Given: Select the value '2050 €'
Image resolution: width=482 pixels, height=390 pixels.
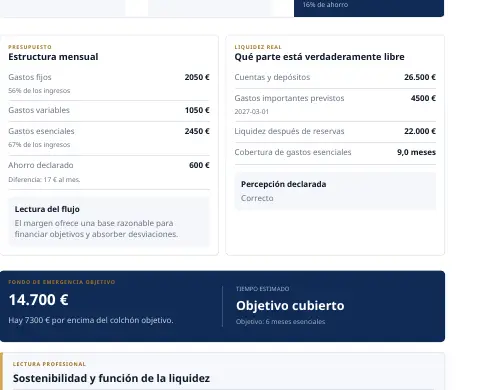Looking at the screenshot, I should coord(197,77).
